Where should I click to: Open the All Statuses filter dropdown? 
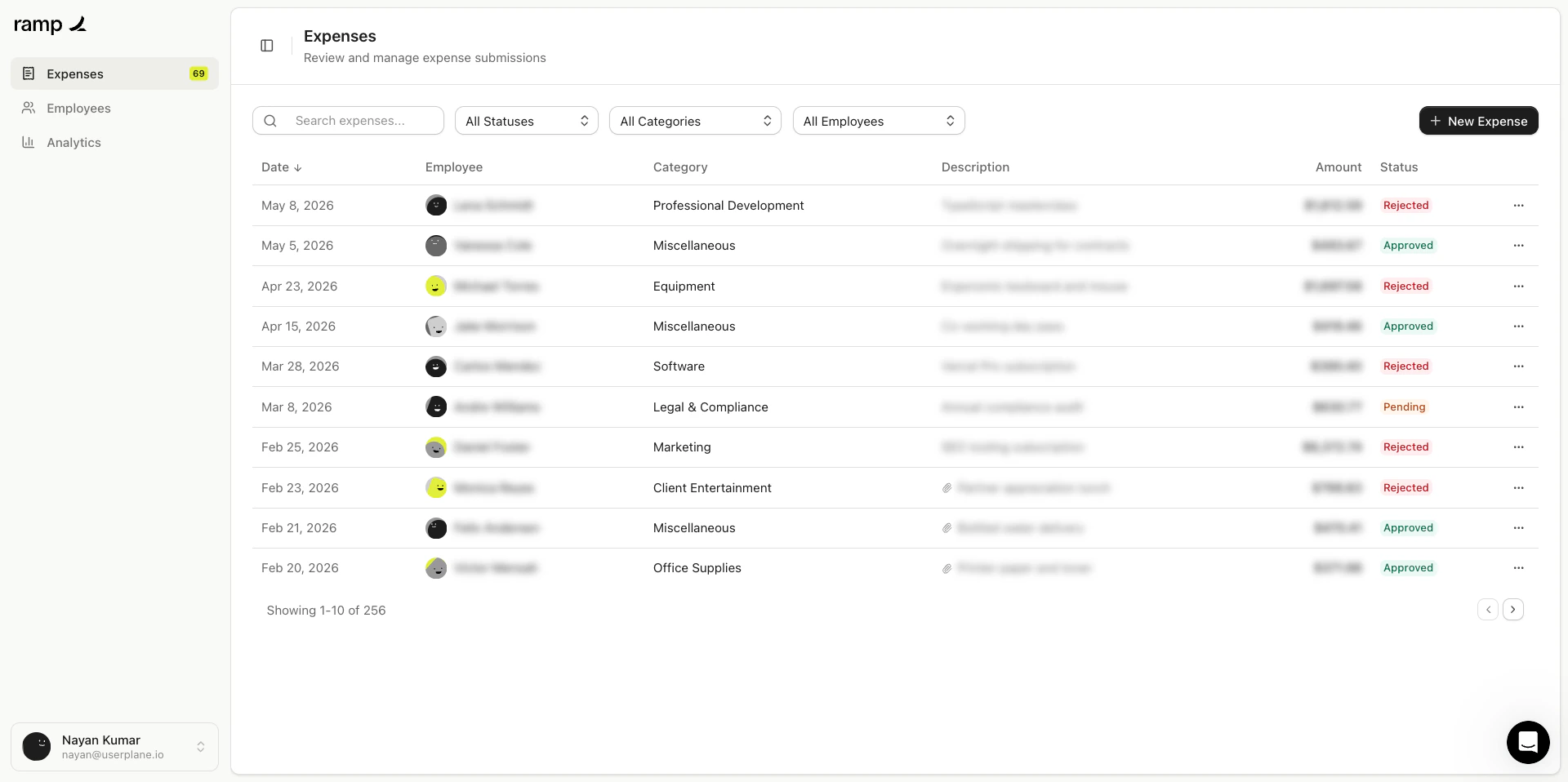(527, 121)
